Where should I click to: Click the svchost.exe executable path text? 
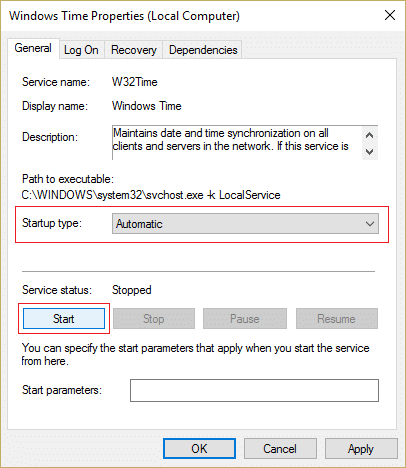(x=151, y=195)
